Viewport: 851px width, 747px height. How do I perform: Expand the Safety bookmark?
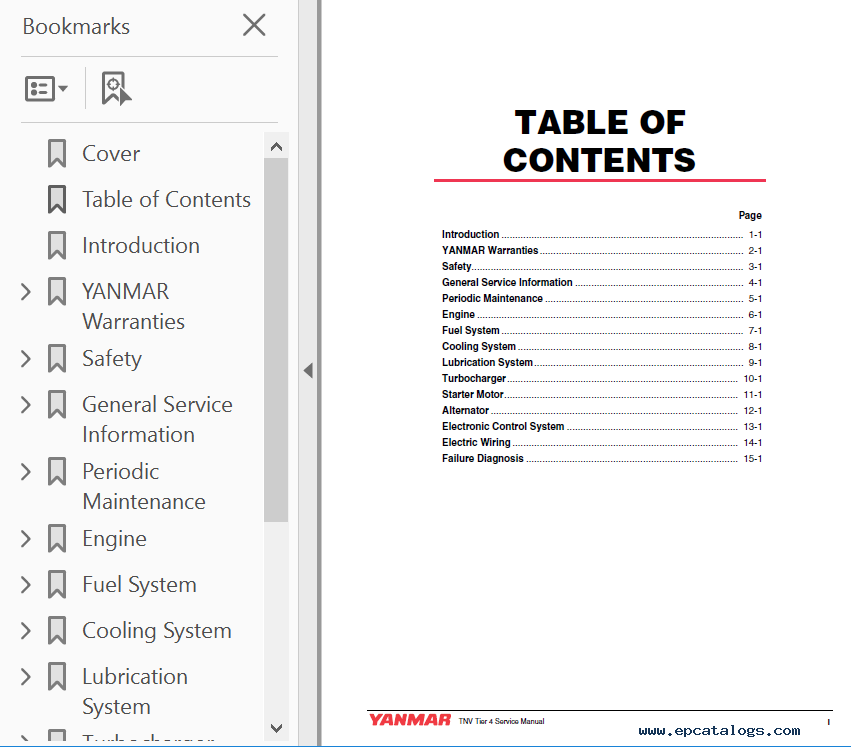(x=26, y=359)
